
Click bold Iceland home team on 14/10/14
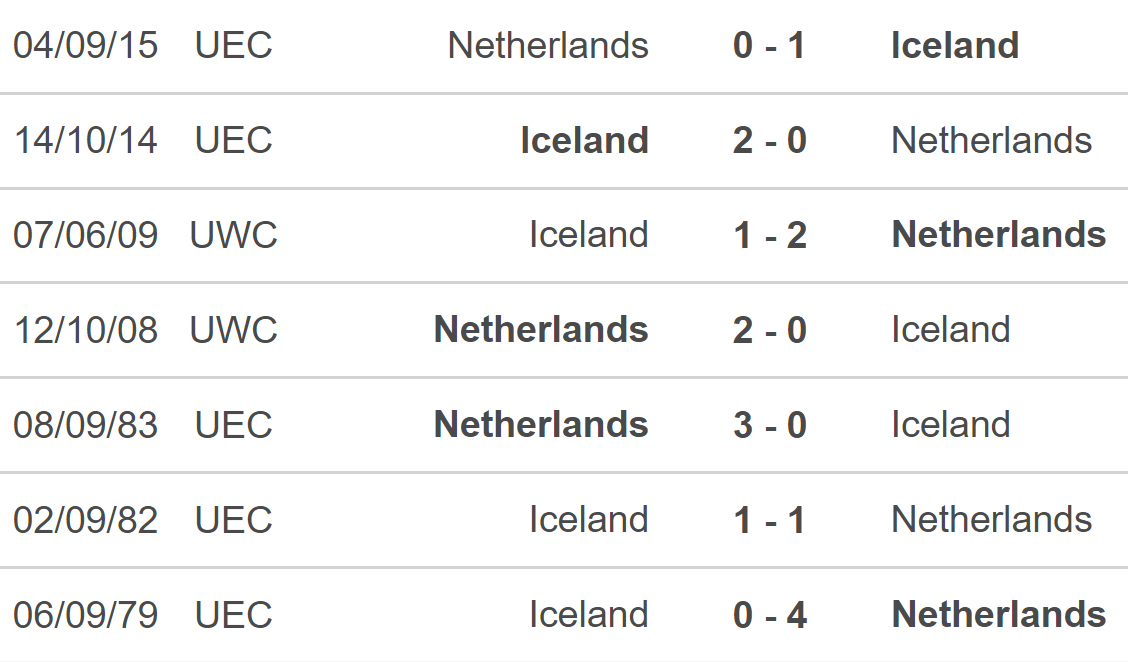pyautogui.click(x=584, y=140)
